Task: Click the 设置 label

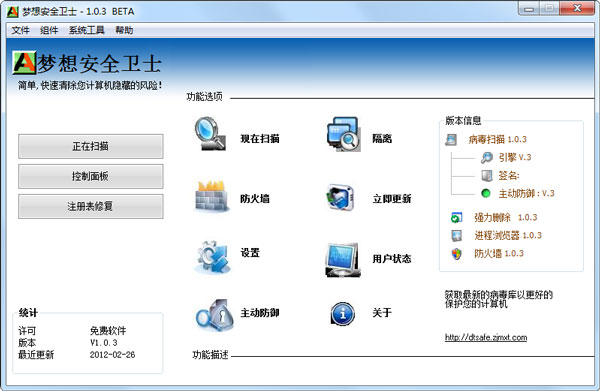Action: coord(250,253)
